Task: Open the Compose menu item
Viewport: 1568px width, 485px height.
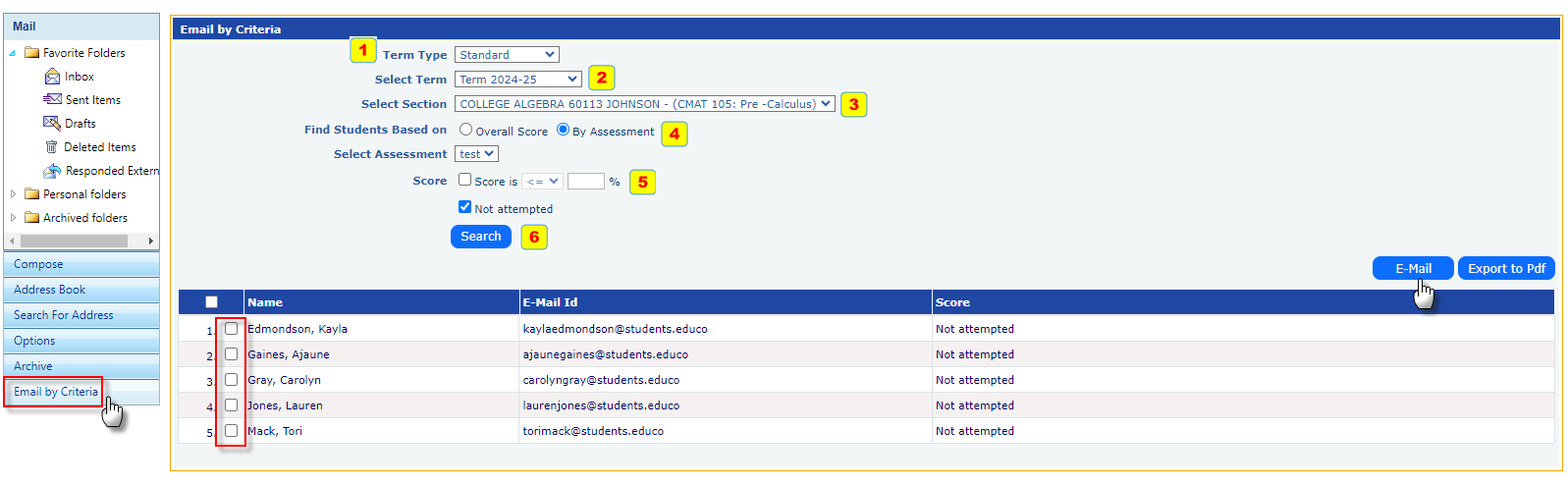Action: pyautogui.click(x=38, y=264)
